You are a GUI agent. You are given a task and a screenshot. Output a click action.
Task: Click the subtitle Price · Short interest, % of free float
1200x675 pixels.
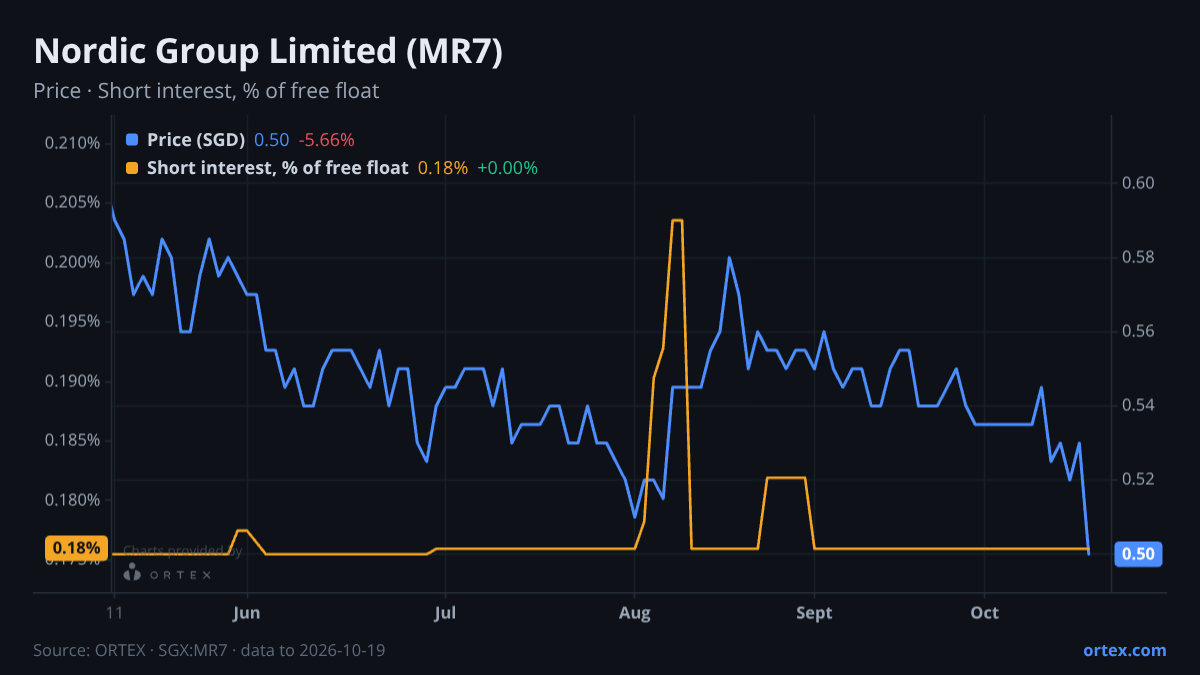pos(206,91)
